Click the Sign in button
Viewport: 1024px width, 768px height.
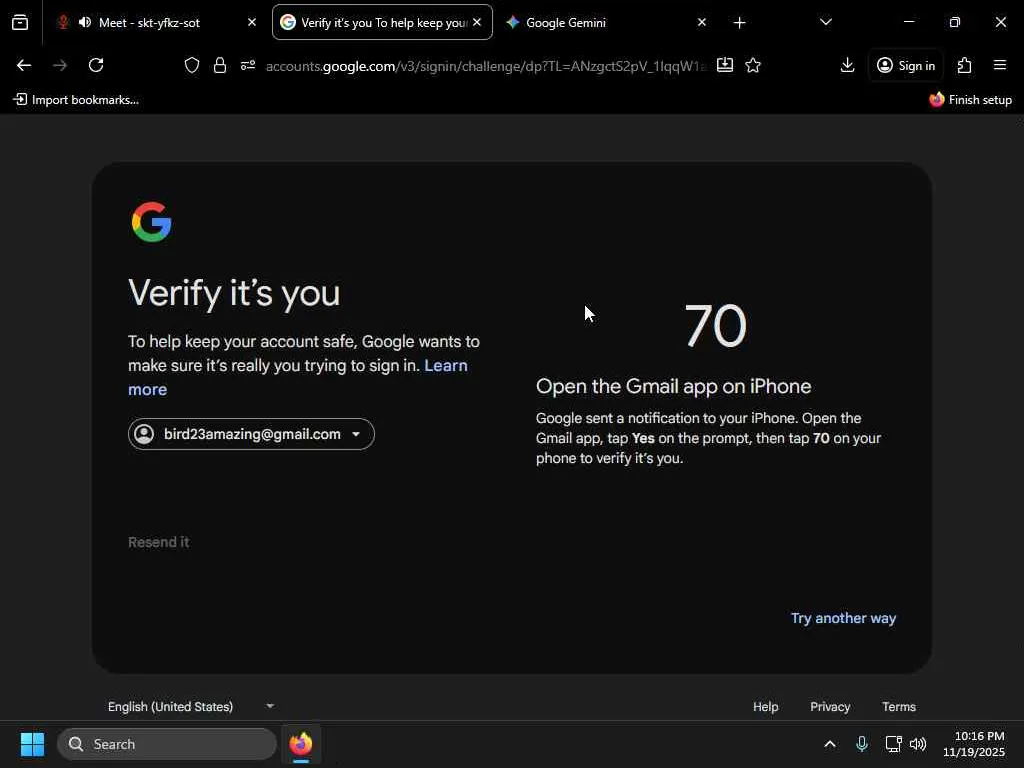(906, 65)
